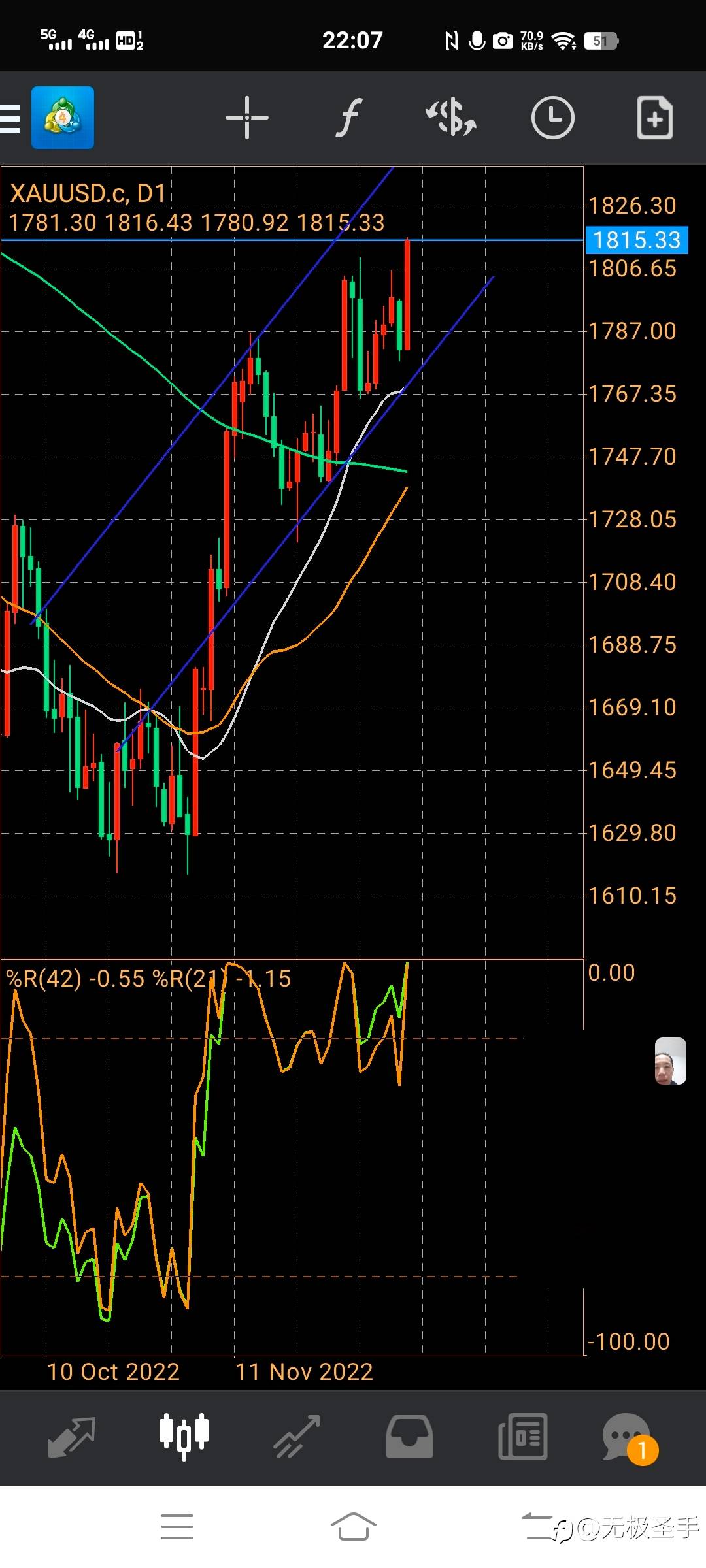Image resolution: width=706 pixels, height=1568 pixels.
Task: Tap the 1806.65 price scale value
Action: point(633,269)
